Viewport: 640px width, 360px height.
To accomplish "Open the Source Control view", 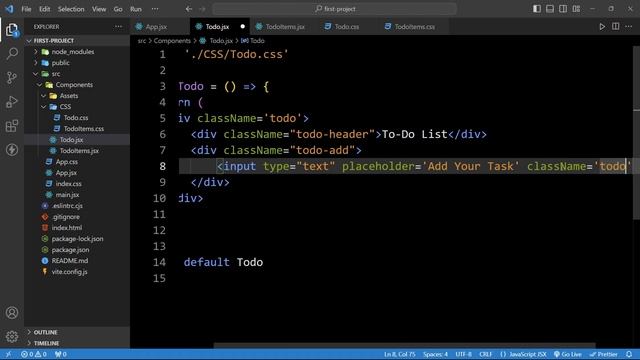I will point(12,78).
